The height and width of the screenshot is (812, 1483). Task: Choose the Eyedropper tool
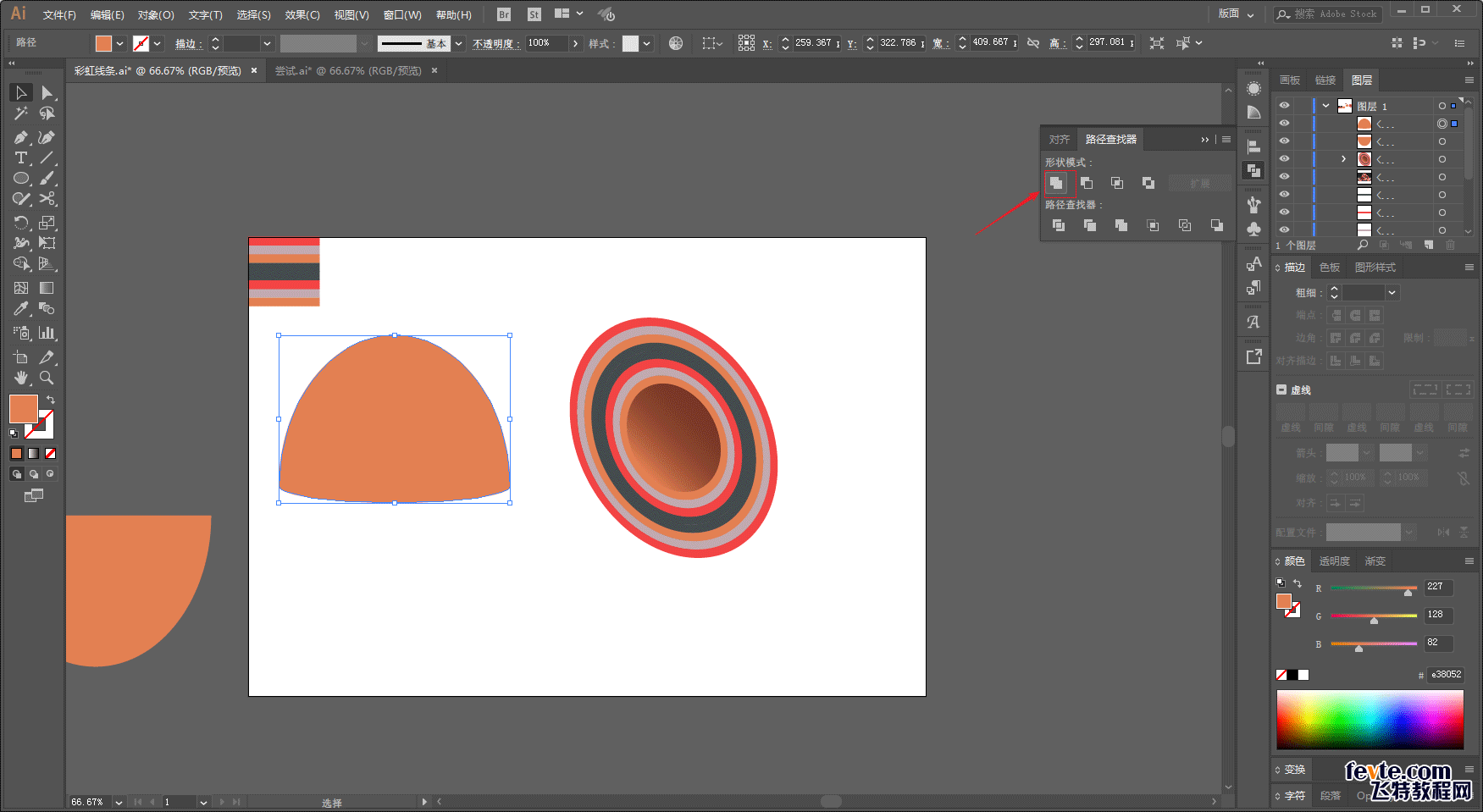click(x=20, y=309)
